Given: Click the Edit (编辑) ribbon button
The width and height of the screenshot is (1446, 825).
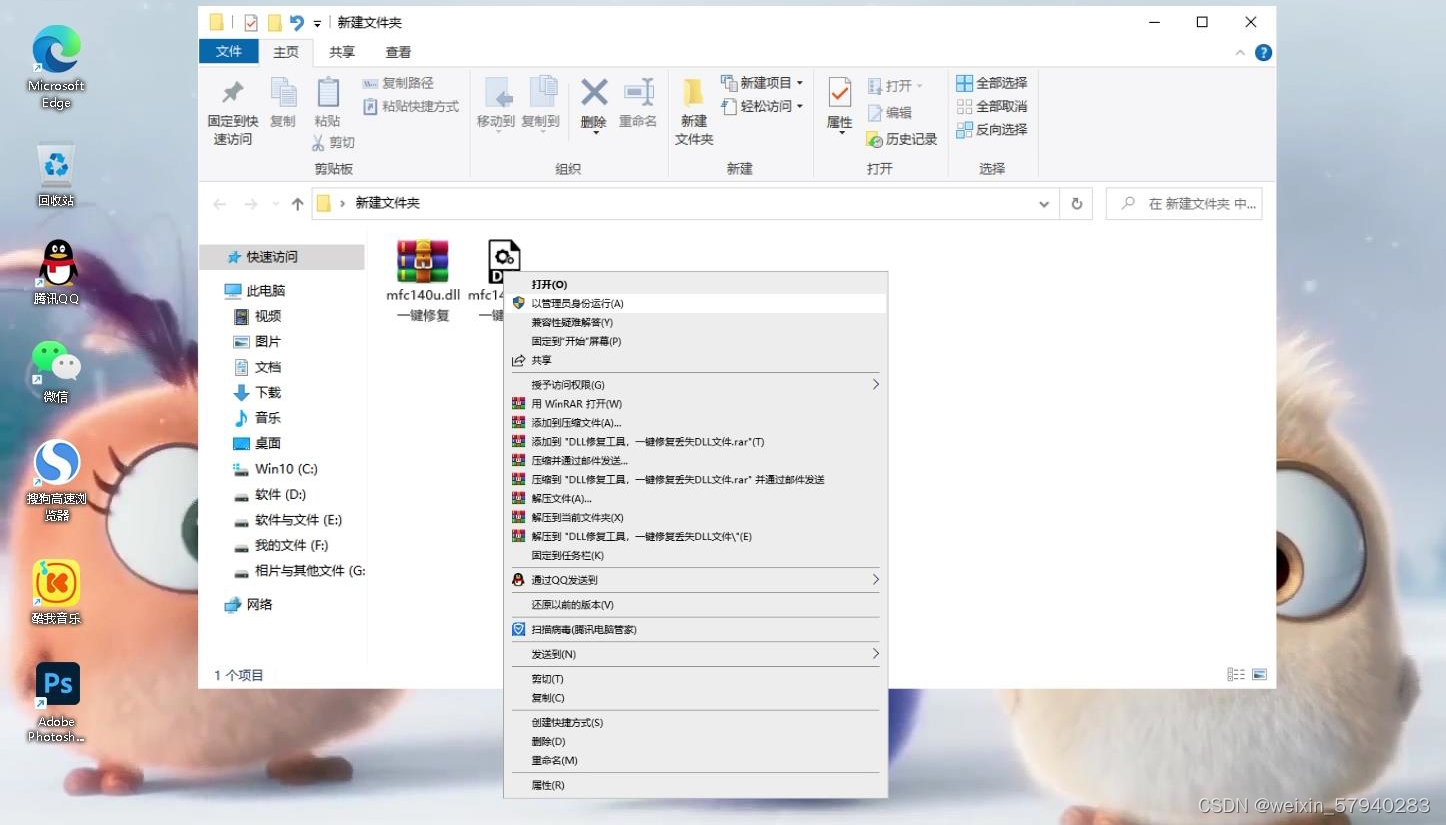Looking at the screenshot, I should (x=889, y=113).
